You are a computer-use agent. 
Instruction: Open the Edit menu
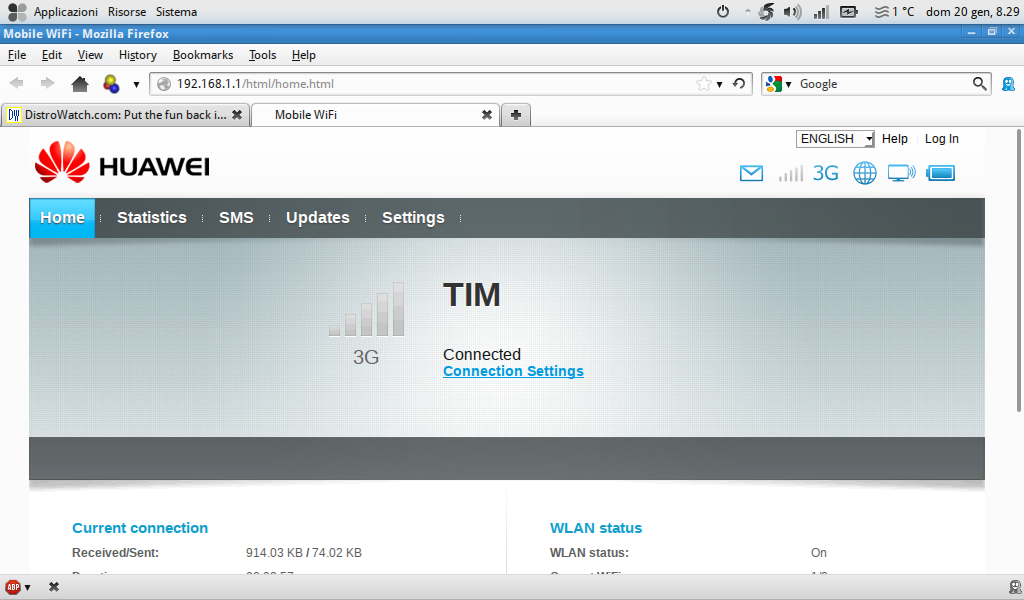pyautogui.click(x=52, y=55)
